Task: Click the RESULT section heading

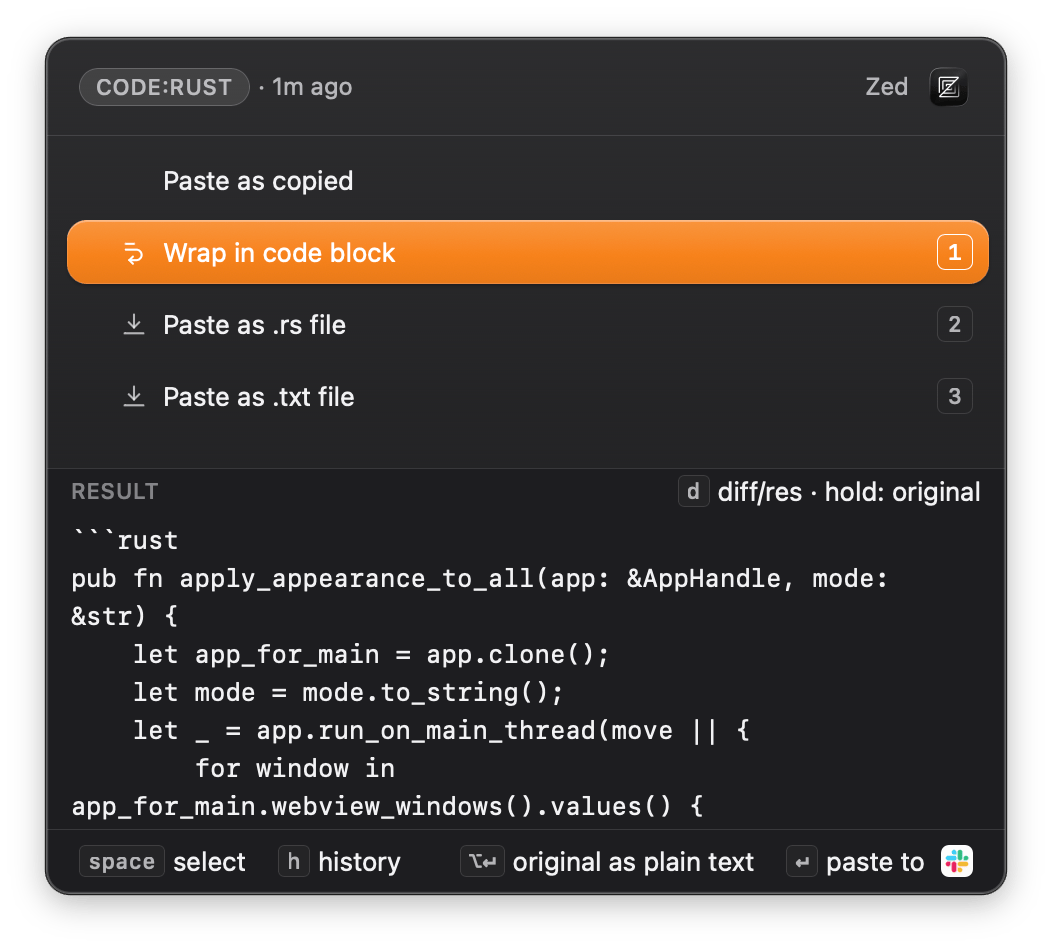Action: pyautogui.click(x=115, y=492)
